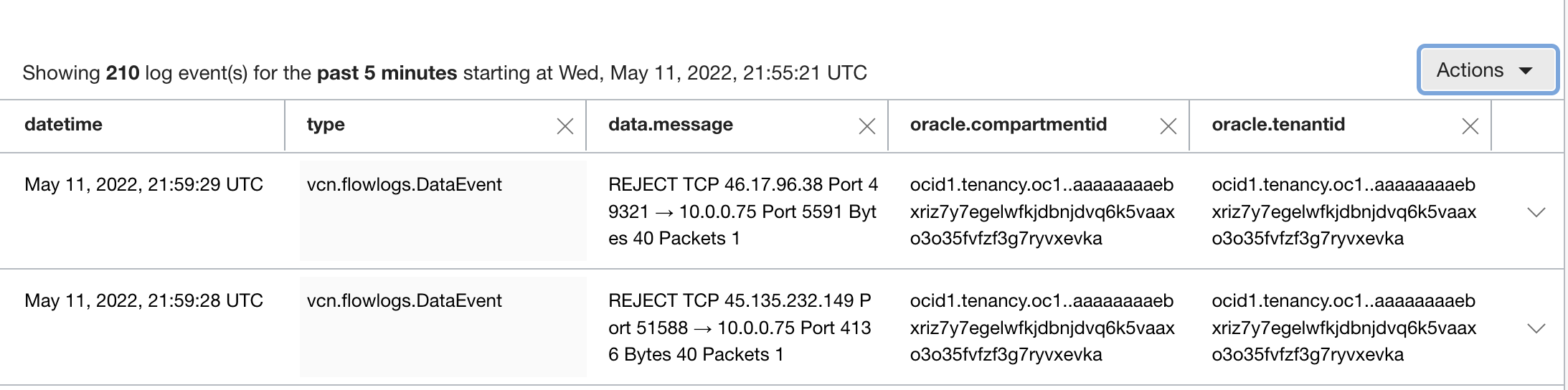The width and height of the screenshot is (1568, 390).
Task: Click the oracle.compartmentid header label
Action: [1008, 125]
